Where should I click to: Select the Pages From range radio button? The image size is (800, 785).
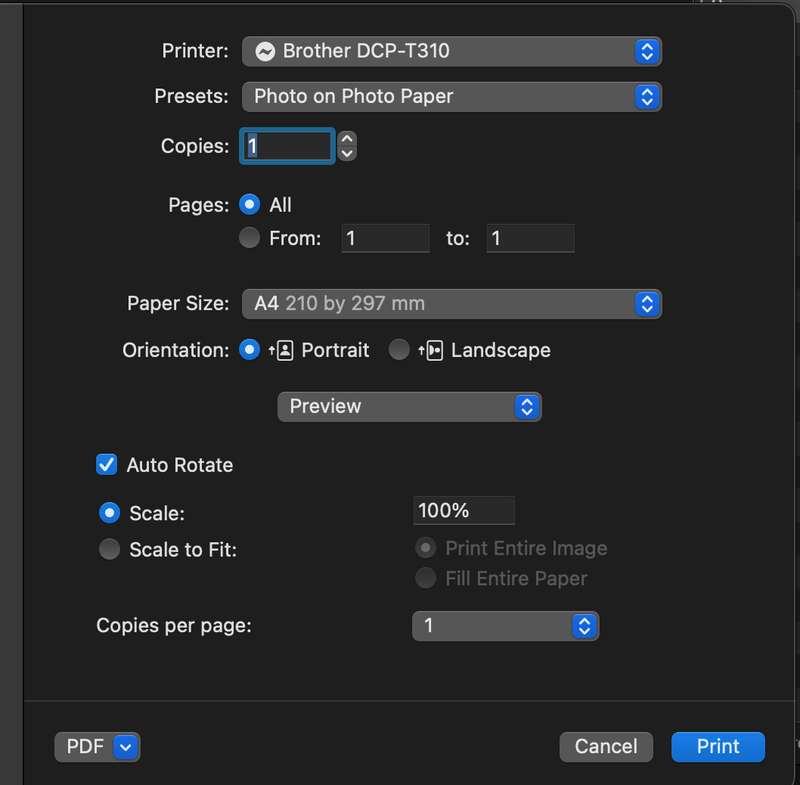coord(249,238)
